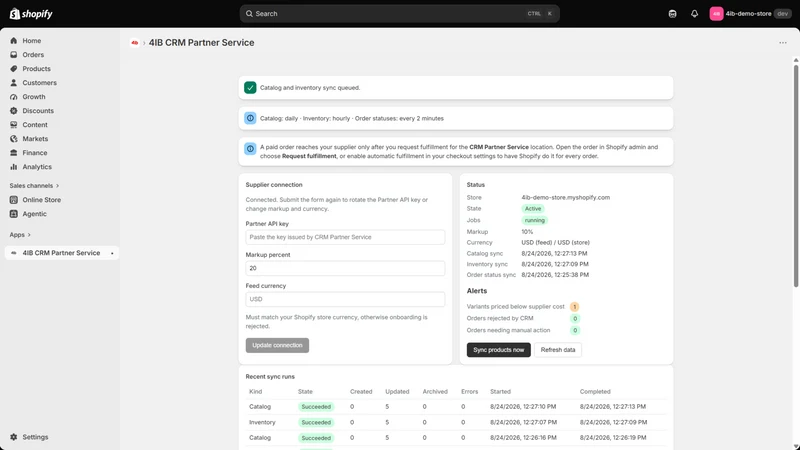Click the Content icon in sidebar
This screenshot has height=450, width=800.
(x=14, y=124)
